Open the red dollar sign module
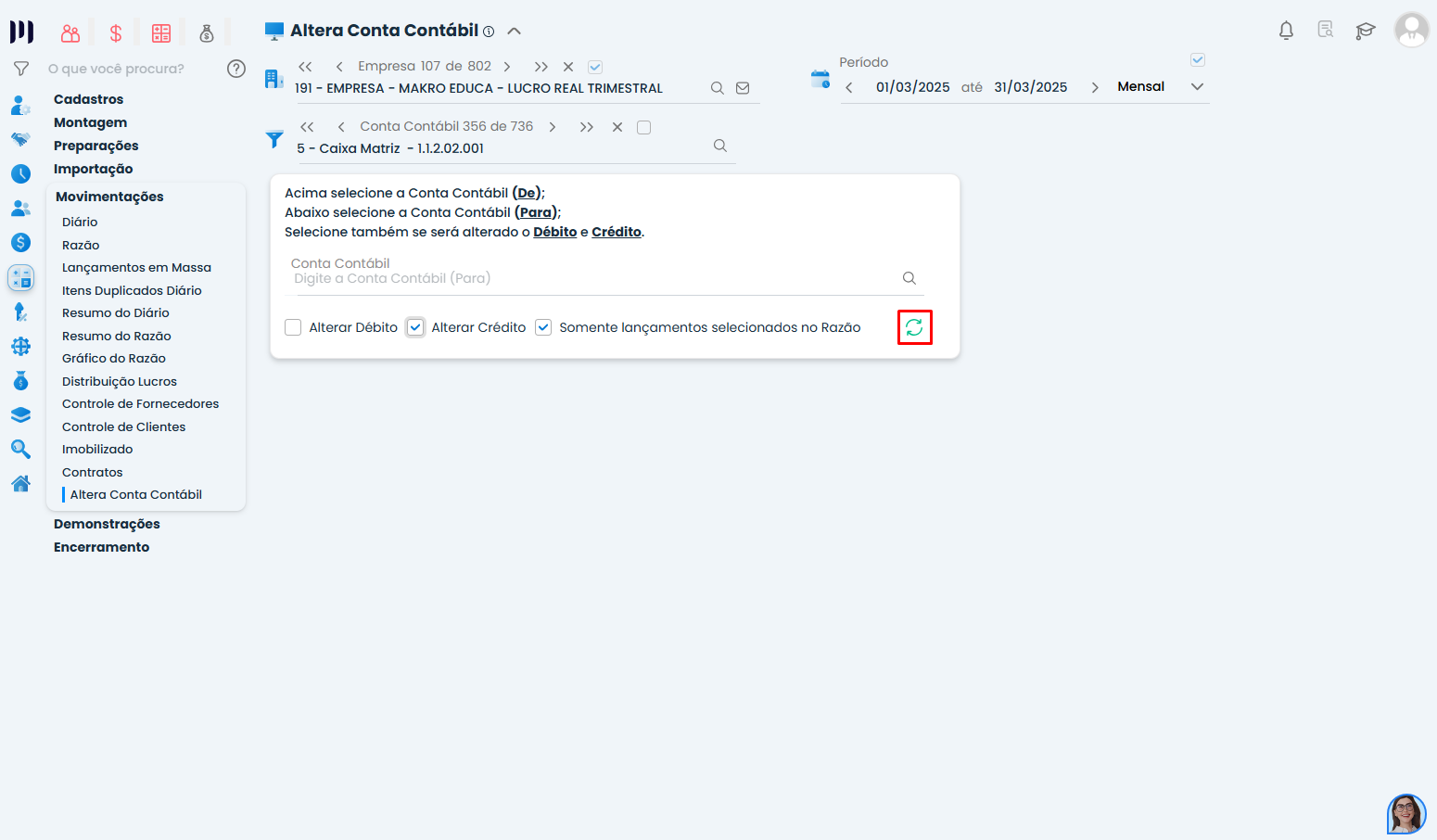This screenshot has width=1437, height=840. (116, 33)
